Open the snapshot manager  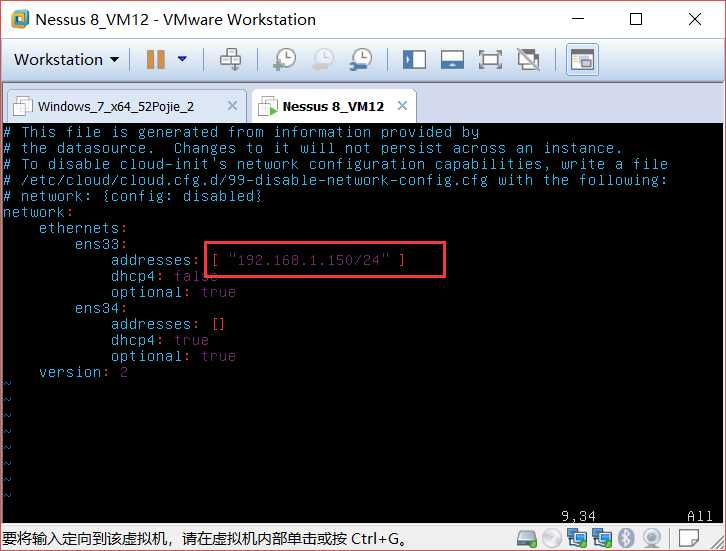(x=360, y=60)
